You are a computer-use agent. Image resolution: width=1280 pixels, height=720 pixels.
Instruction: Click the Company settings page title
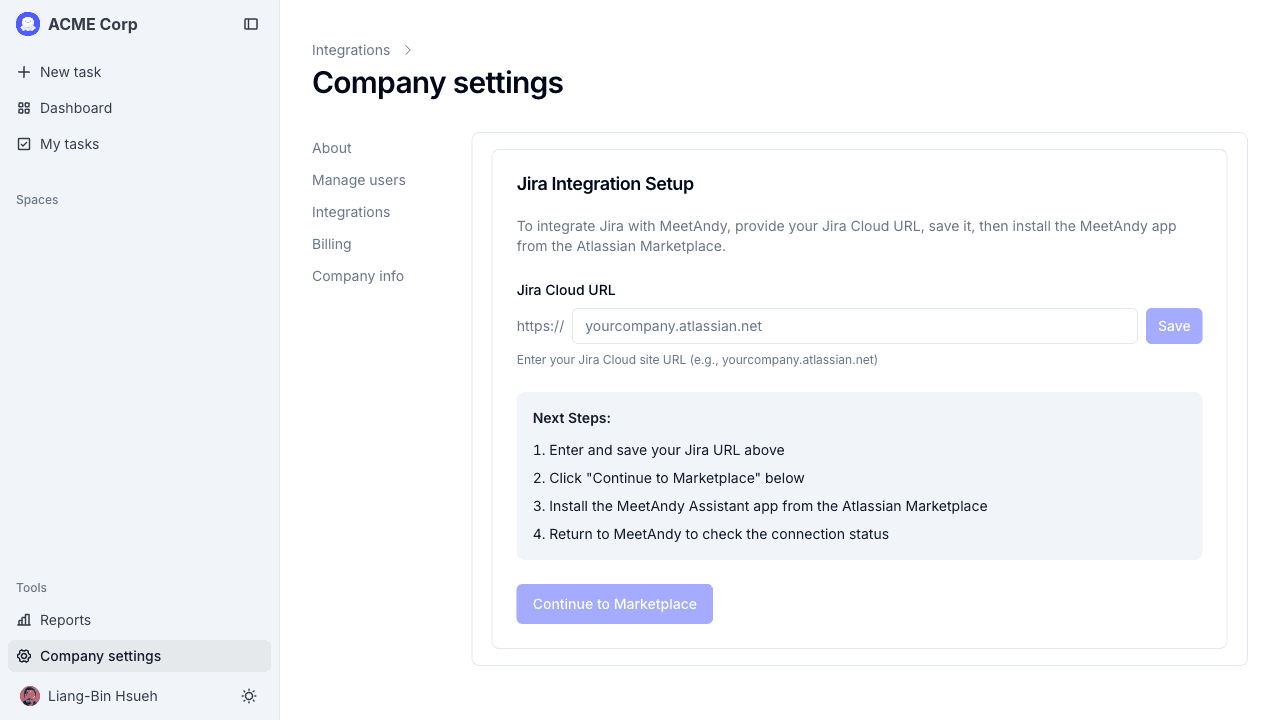tap(437, 82)
